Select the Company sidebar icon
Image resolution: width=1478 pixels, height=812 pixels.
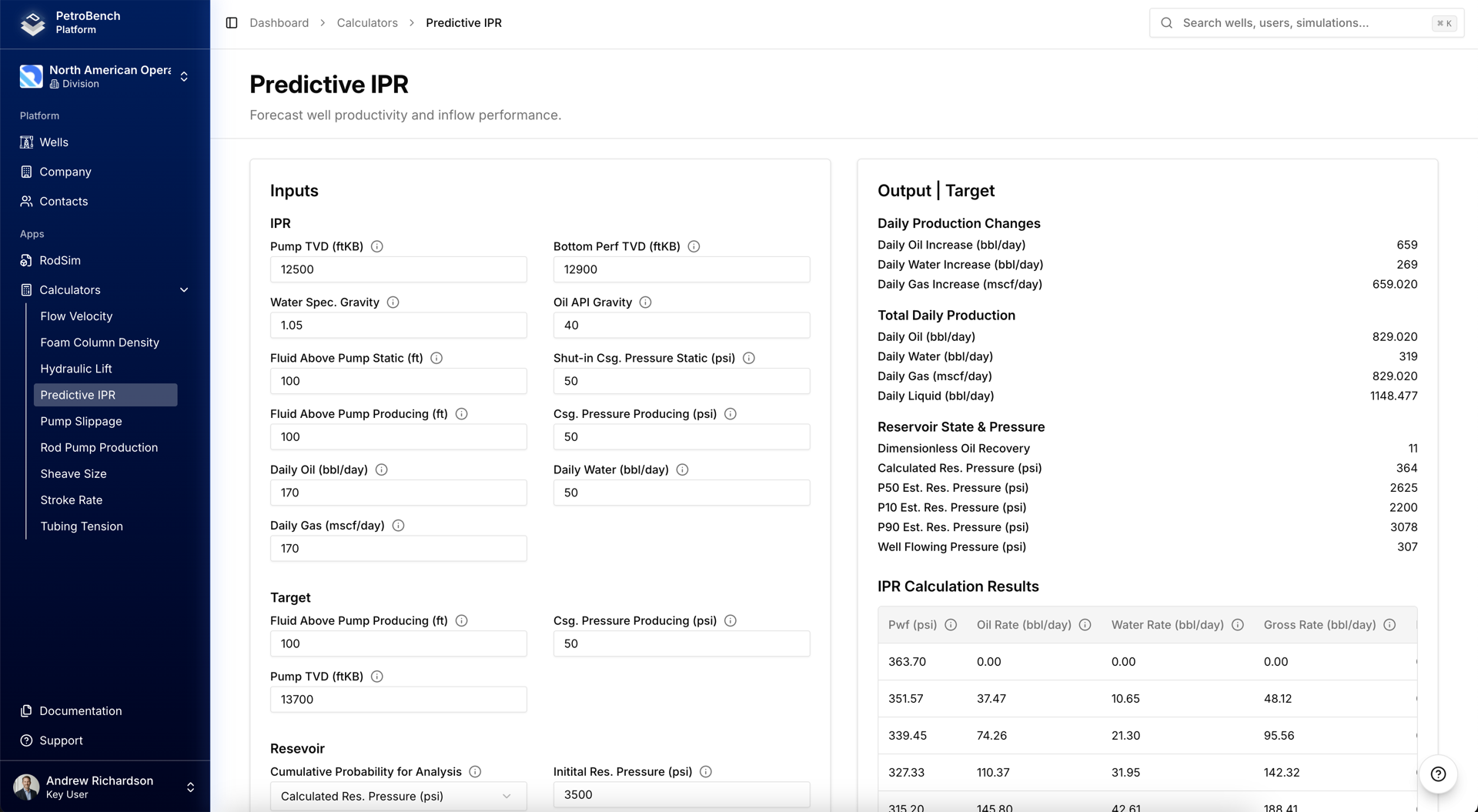tap(25, 172)
